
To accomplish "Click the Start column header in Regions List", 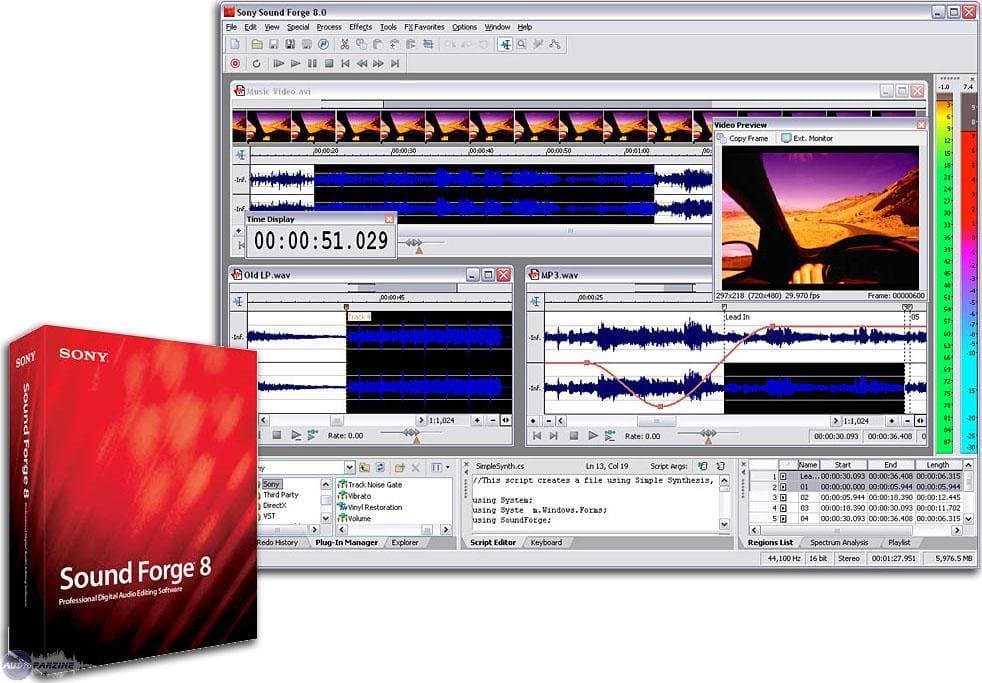I will tap(842, 465).
